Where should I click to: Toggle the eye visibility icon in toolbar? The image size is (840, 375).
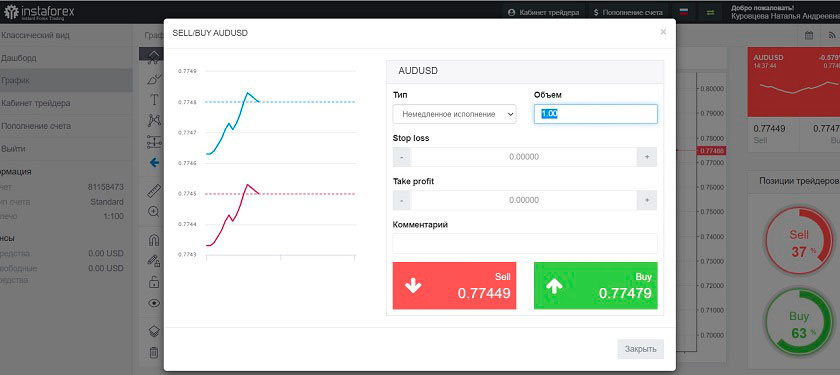coord(154,303)
